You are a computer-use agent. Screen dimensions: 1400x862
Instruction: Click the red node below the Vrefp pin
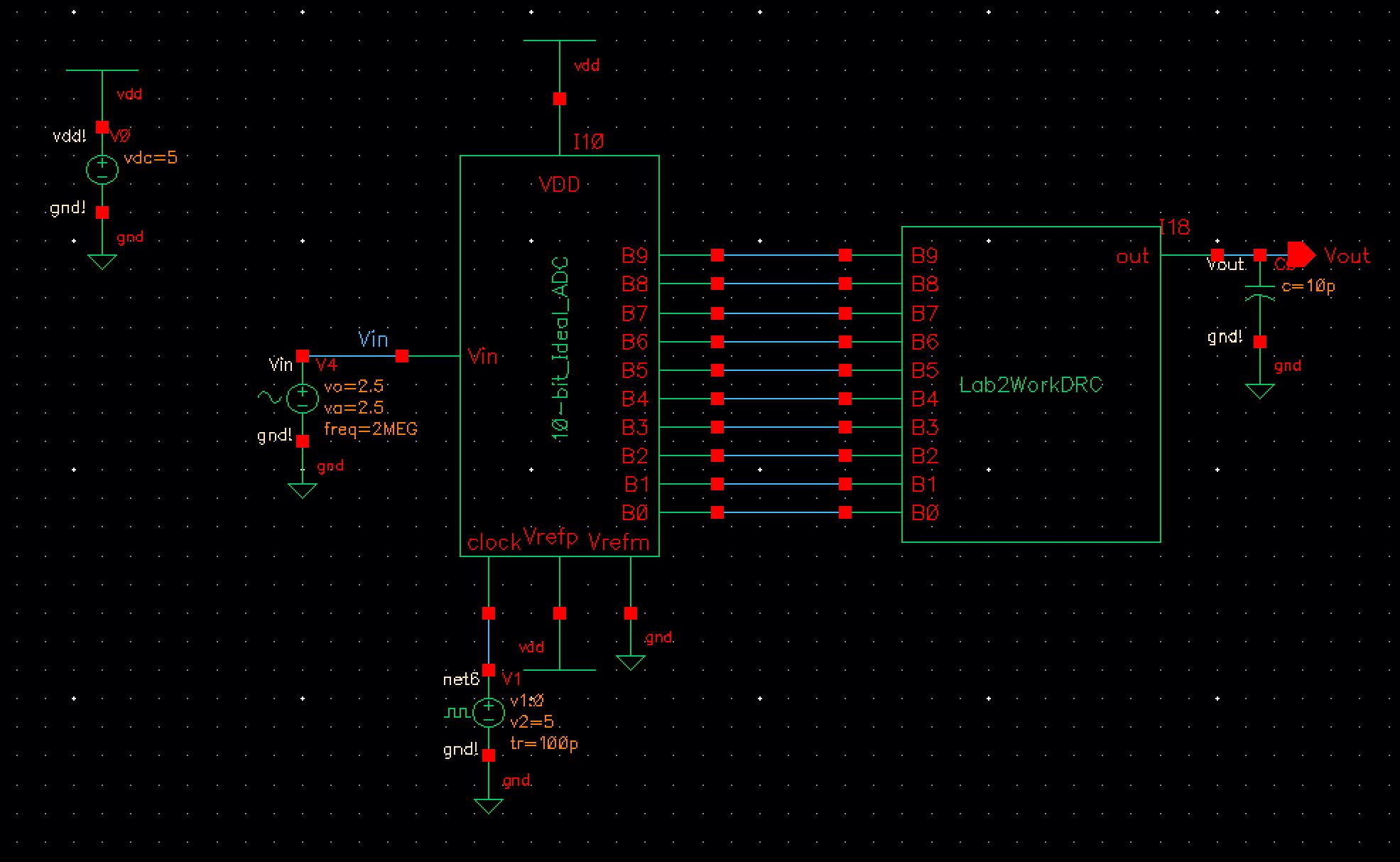coord(560,613)
